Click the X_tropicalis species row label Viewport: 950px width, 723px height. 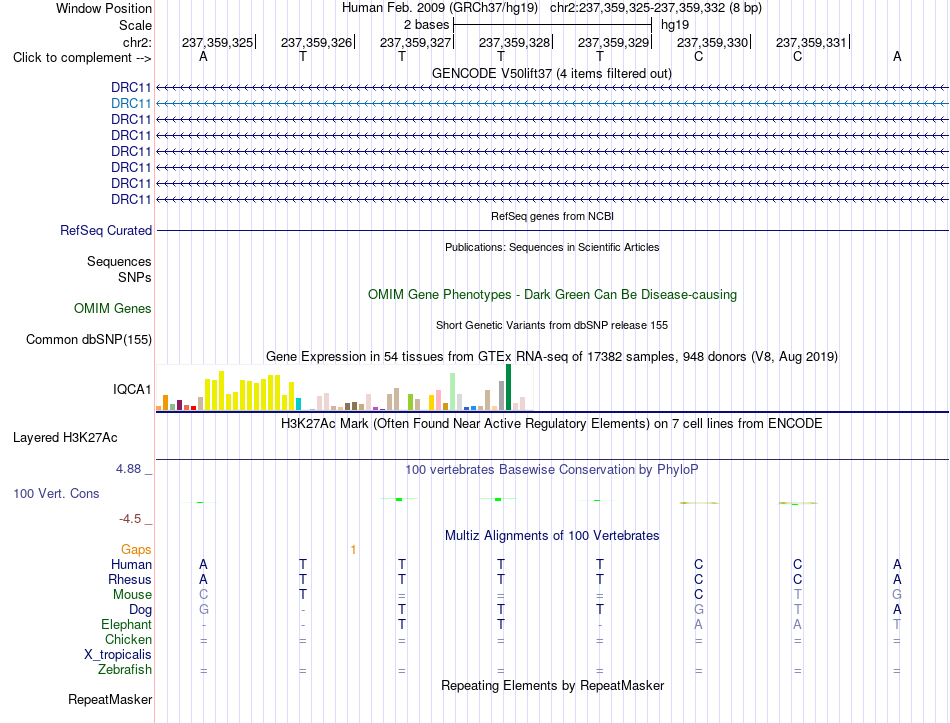pyautogui.click(x=118, y=655)
